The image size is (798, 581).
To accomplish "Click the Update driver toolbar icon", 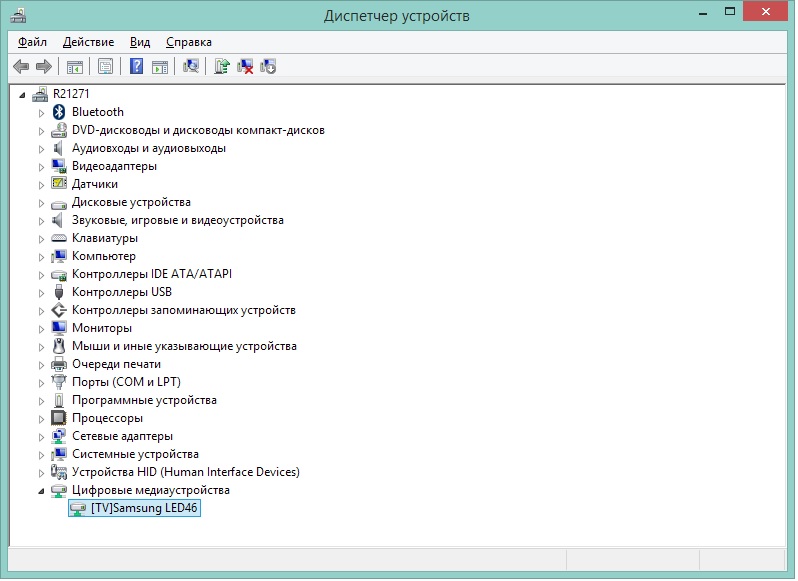I will [221, 67].
